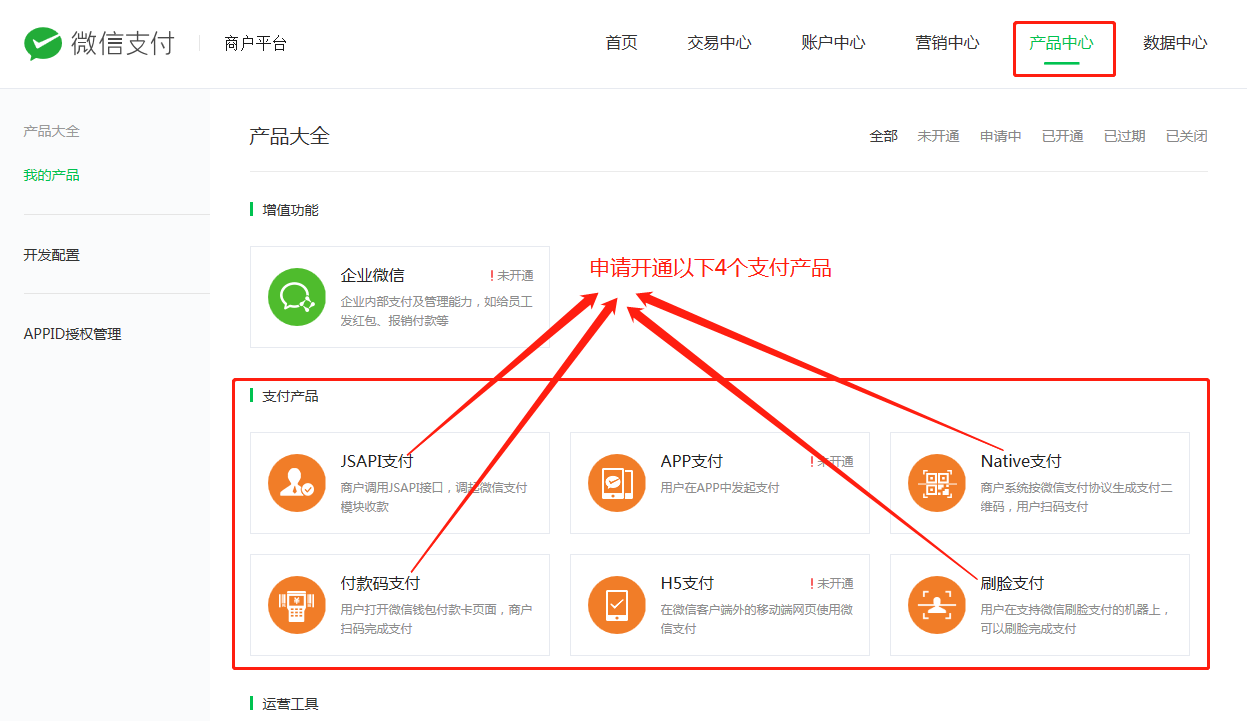Open the 营销中心 navigation tab

pos(947,43)
